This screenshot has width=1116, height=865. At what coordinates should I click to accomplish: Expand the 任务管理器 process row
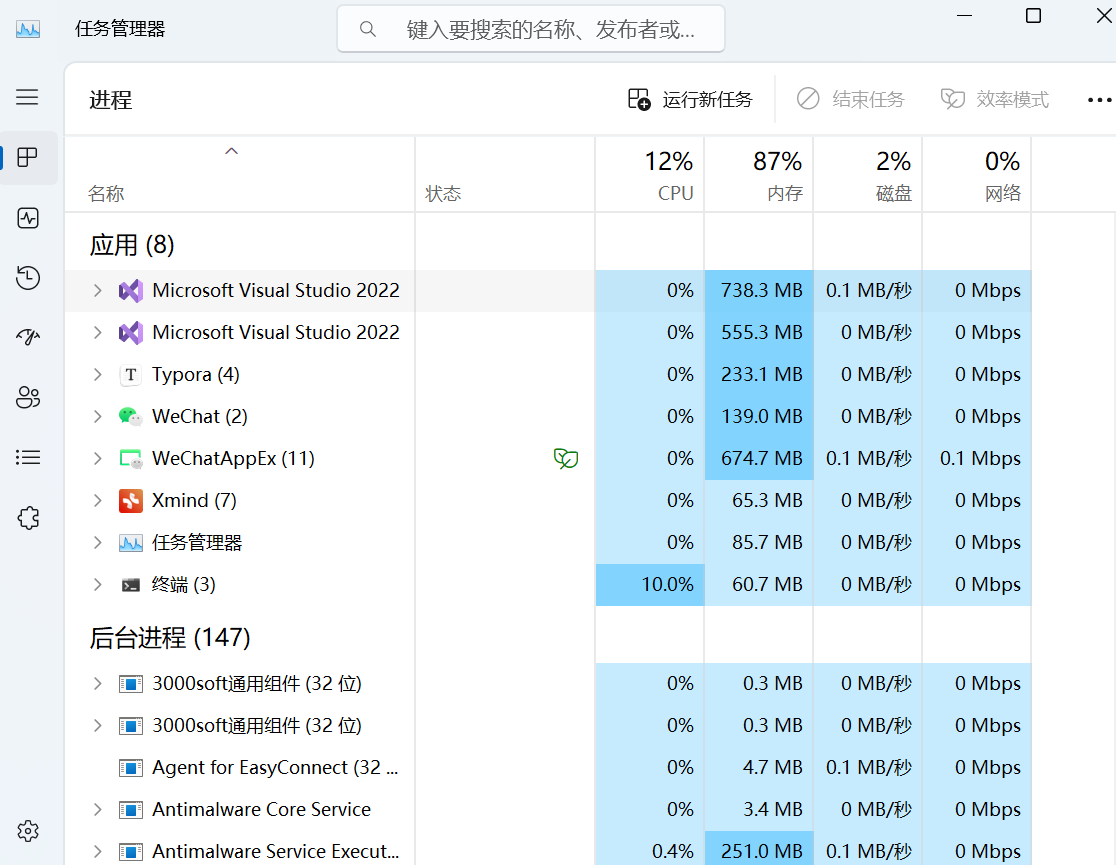(98, 542)
